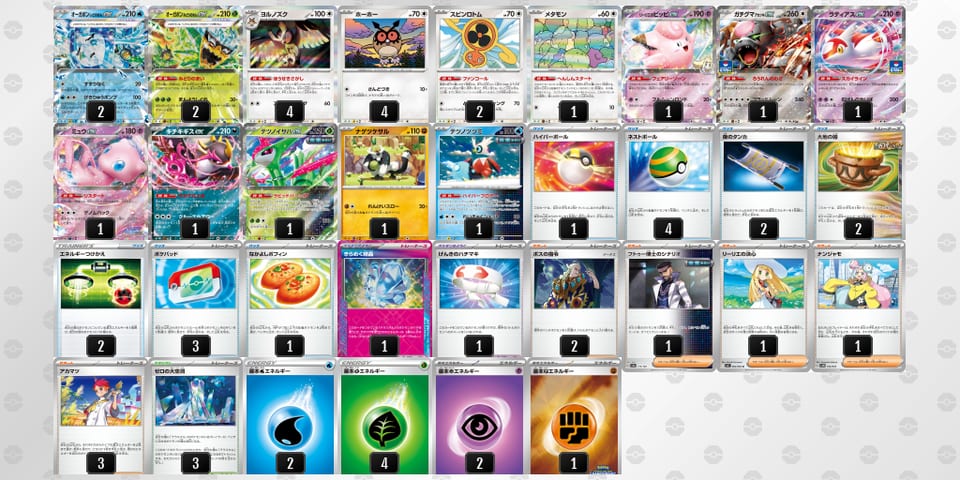Click the Energy Switch card icon
This screenshot has height=480, width=960.
[x=100, y=283]
